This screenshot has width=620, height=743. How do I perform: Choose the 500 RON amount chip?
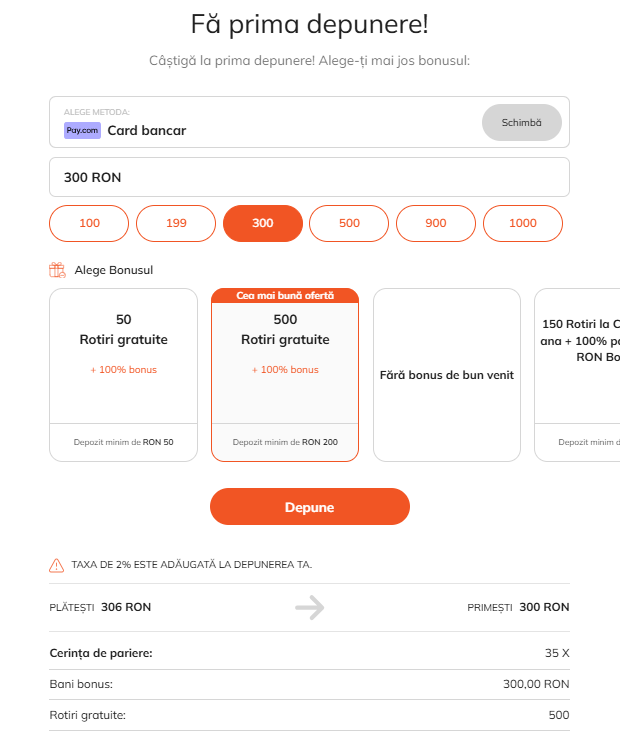(x=349, y=223)
